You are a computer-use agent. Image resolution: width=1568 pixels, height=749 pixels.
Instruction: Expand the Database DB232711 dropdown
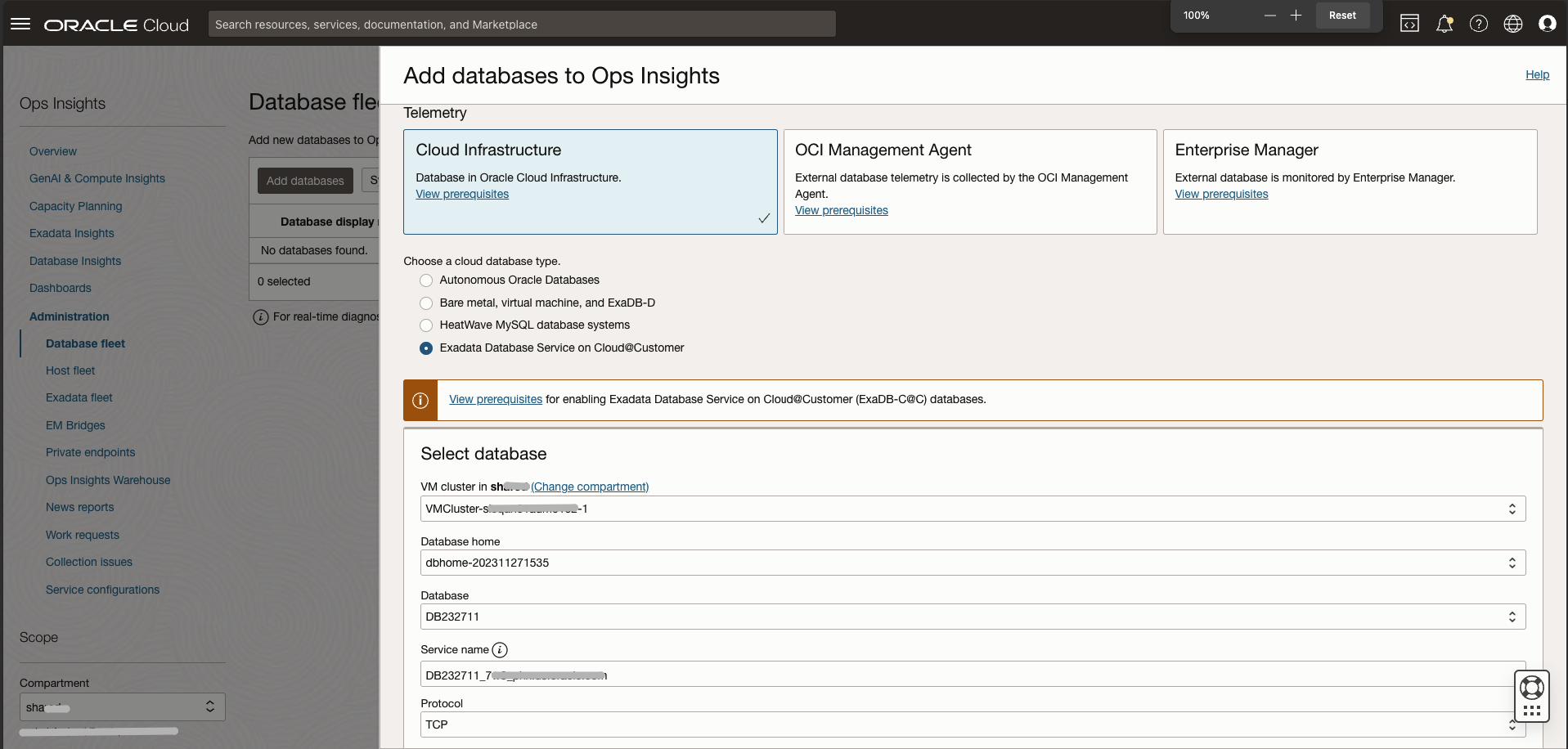pos(972,617)
